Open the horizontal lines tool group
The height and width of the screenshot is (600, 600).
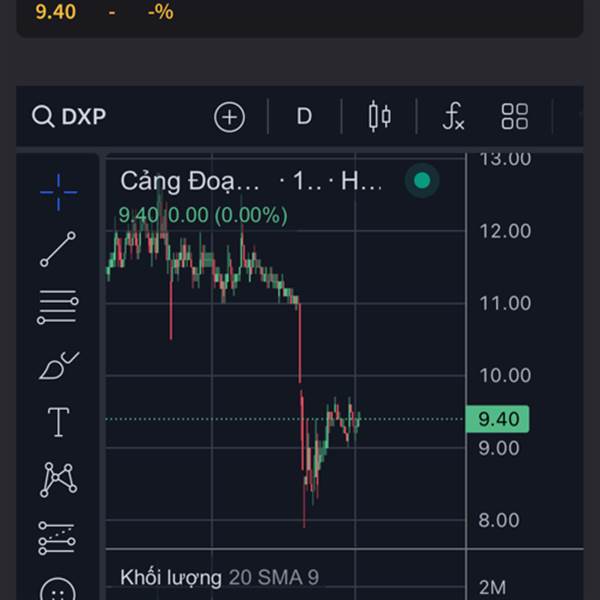tap(58, 307)
